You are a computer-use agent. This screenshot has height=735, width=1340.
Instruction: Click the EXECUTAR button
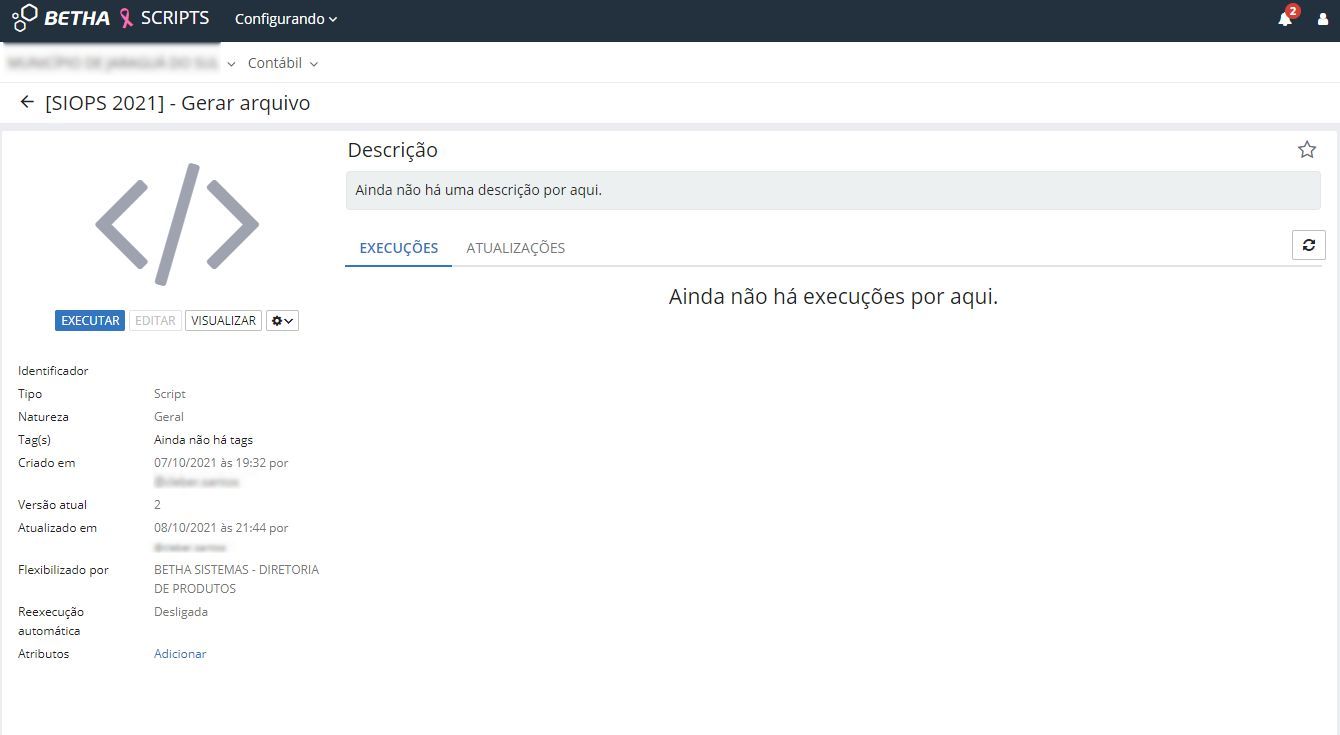click(x=90, y=321)
